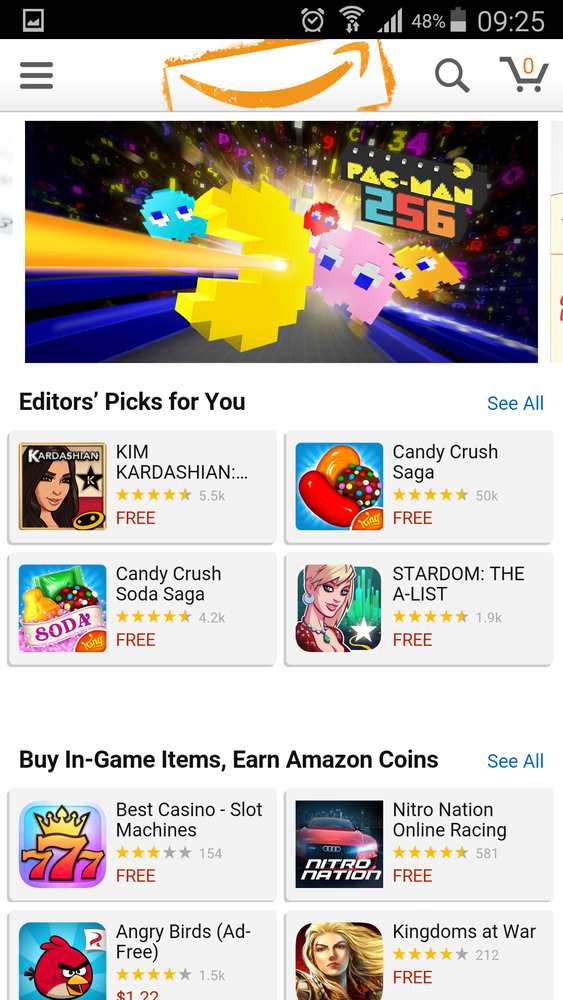563x1000 pixels.
Task: Tap the Amazon smile logo
Action: point(279,76)
